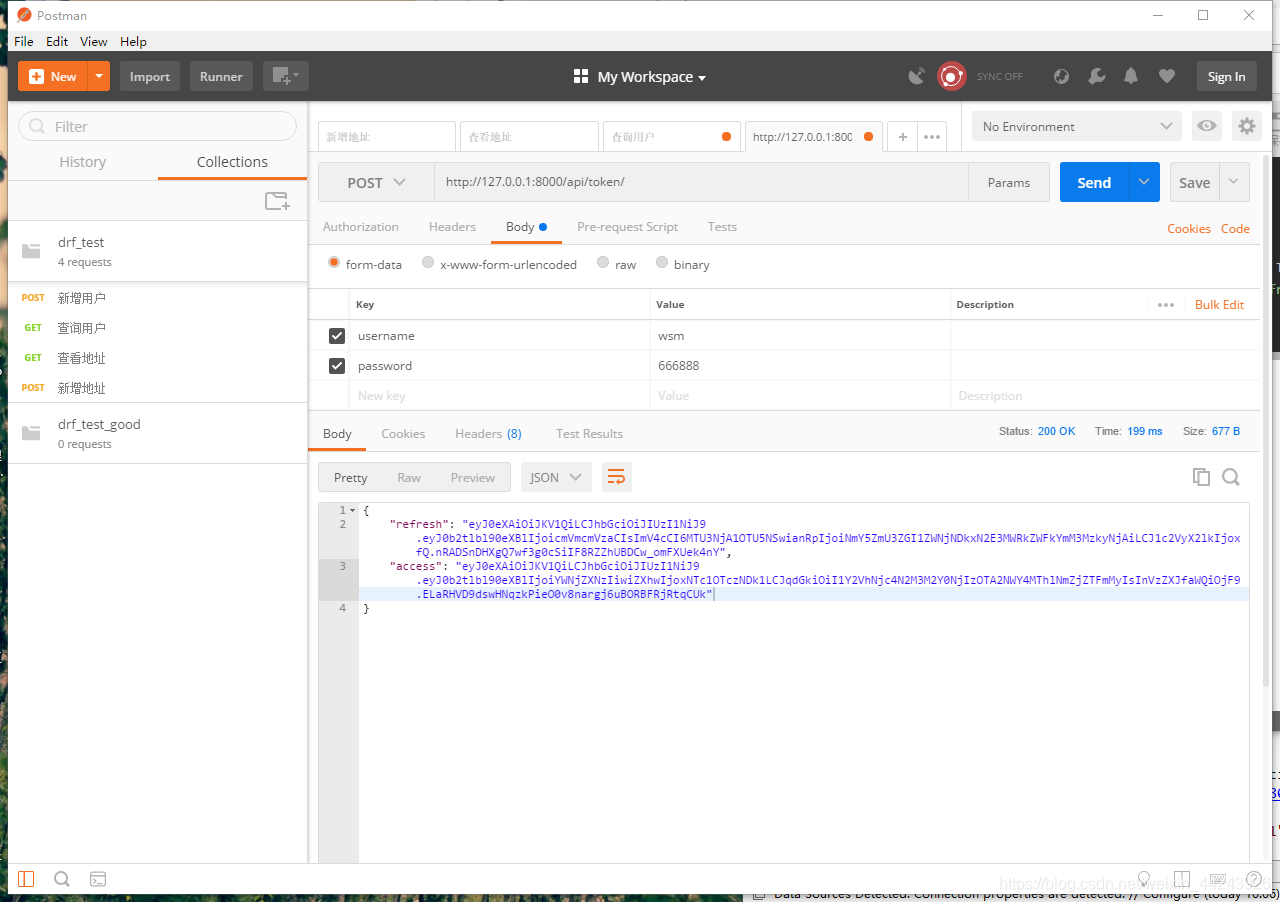Click the Sign In button

1226,76
